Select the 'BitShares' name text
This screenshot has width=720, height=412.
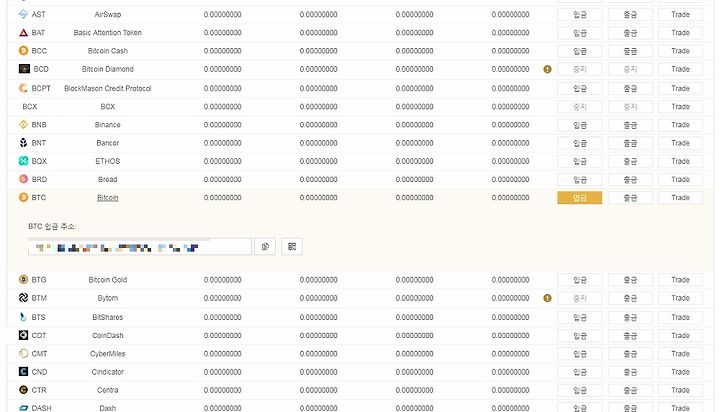click(x=107, y=317)
